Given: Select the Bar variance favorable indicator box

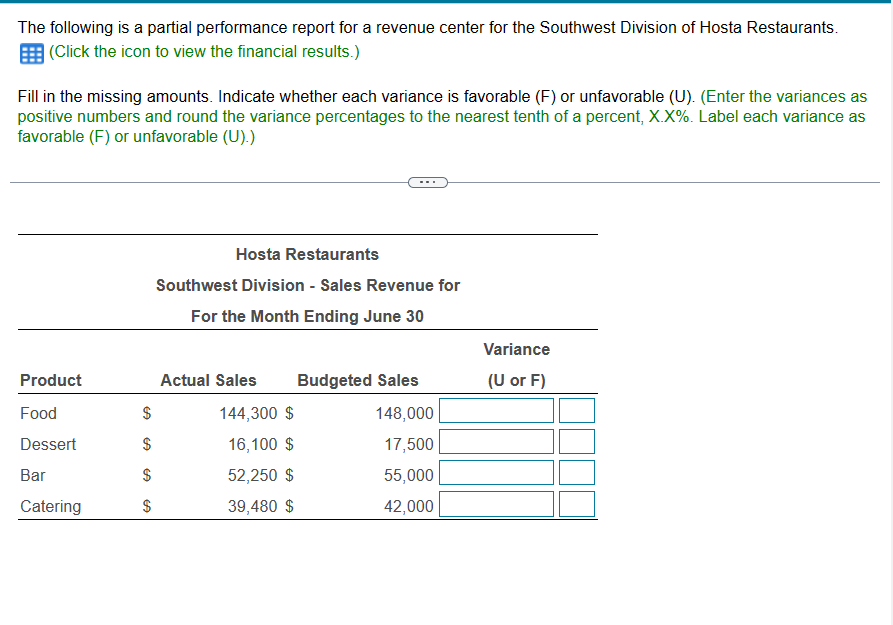Looking at the screenshot, I should (578, 472).
